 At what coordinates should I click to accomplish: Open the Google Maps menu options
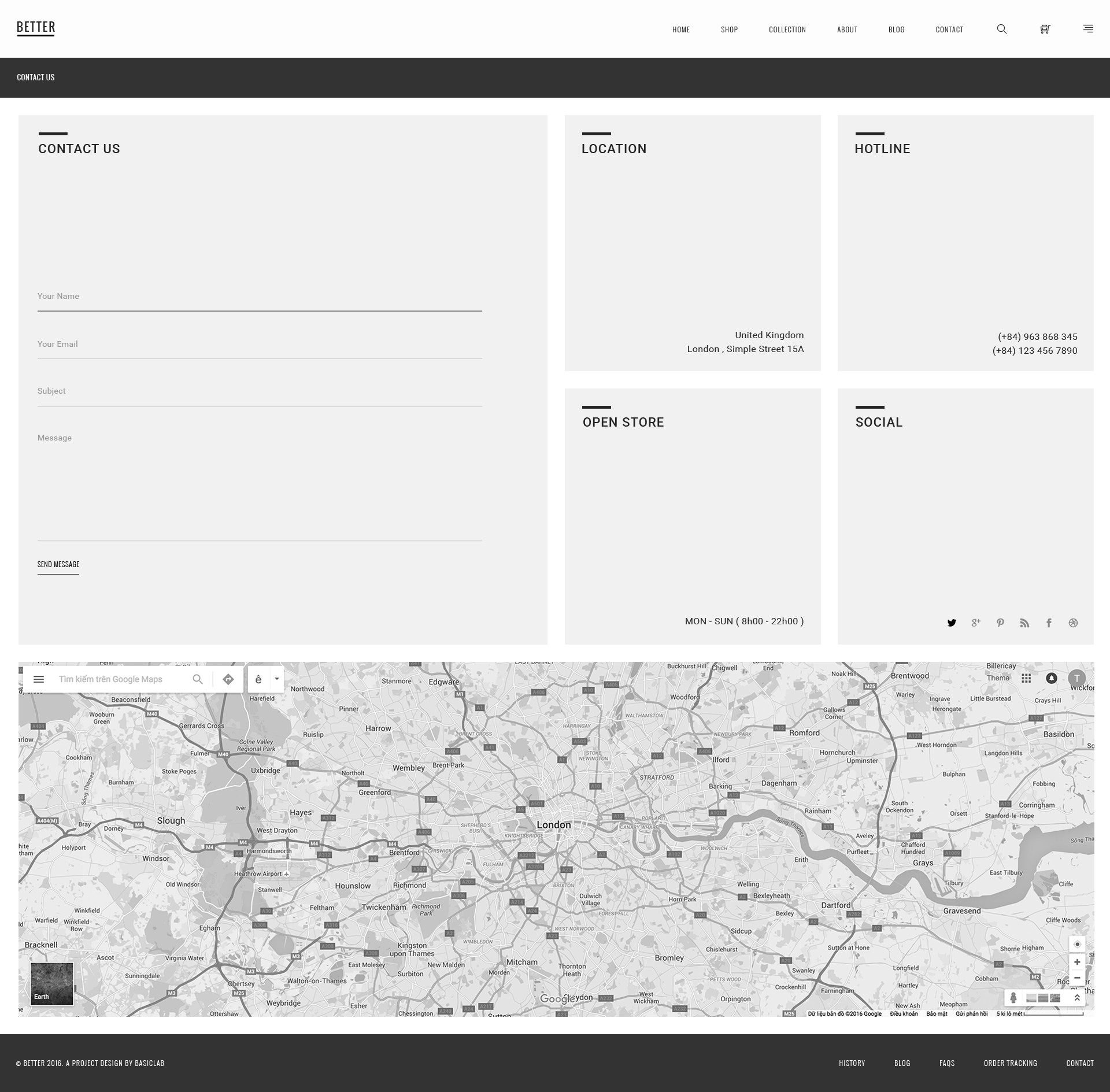(x=37, y=679)
